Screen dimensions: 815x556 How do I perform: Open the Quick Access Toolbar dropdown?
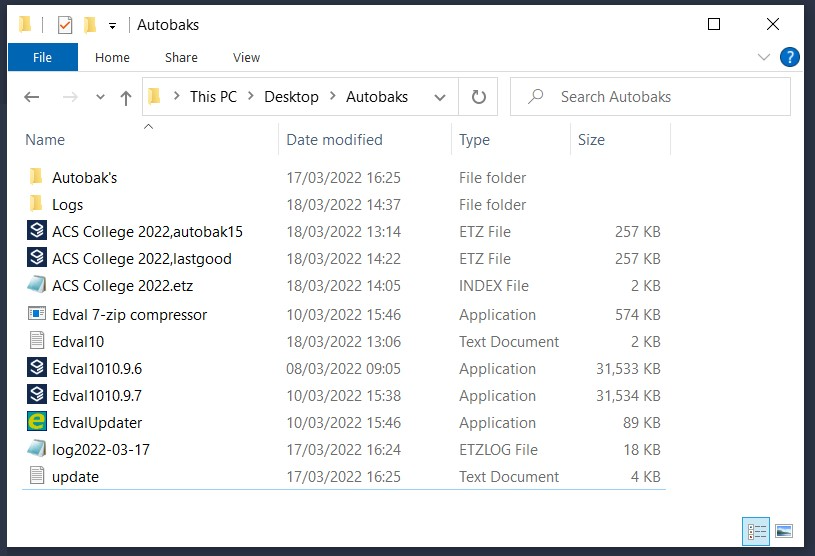112,25
